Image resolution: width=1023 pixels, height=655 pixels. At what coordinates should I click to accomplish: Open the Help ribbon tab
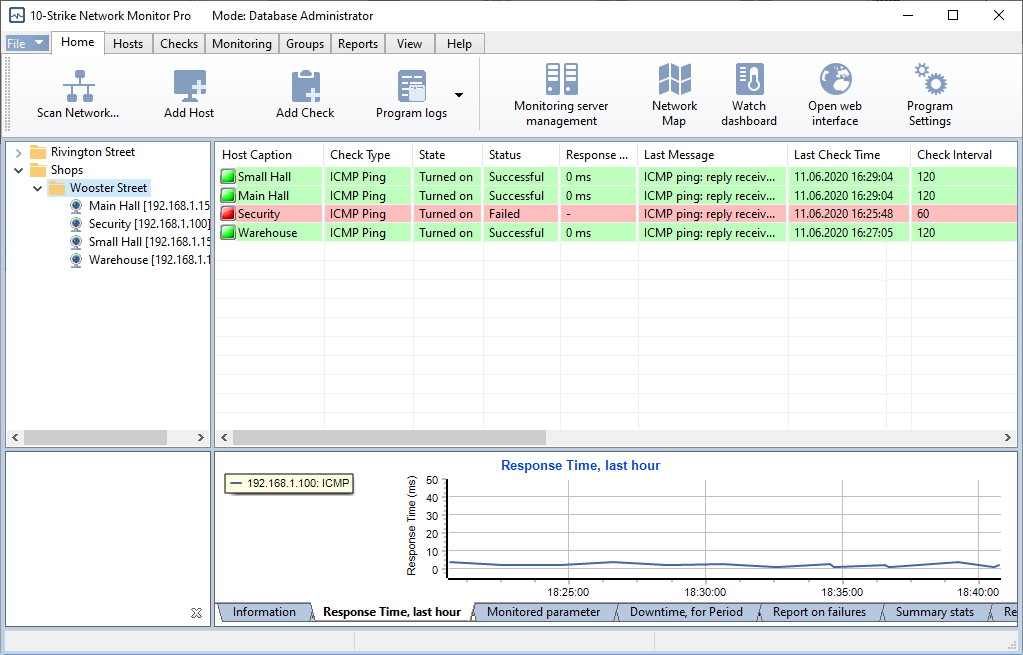point(459,44)
